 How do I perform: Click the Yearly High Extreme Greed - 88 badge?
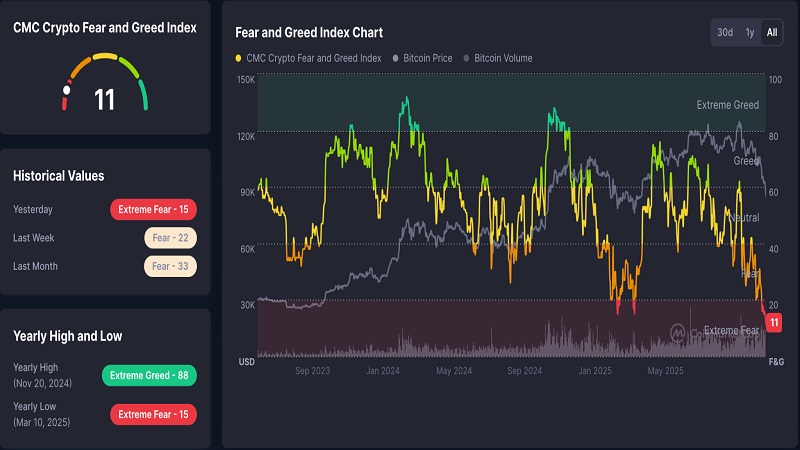(149, 376)
